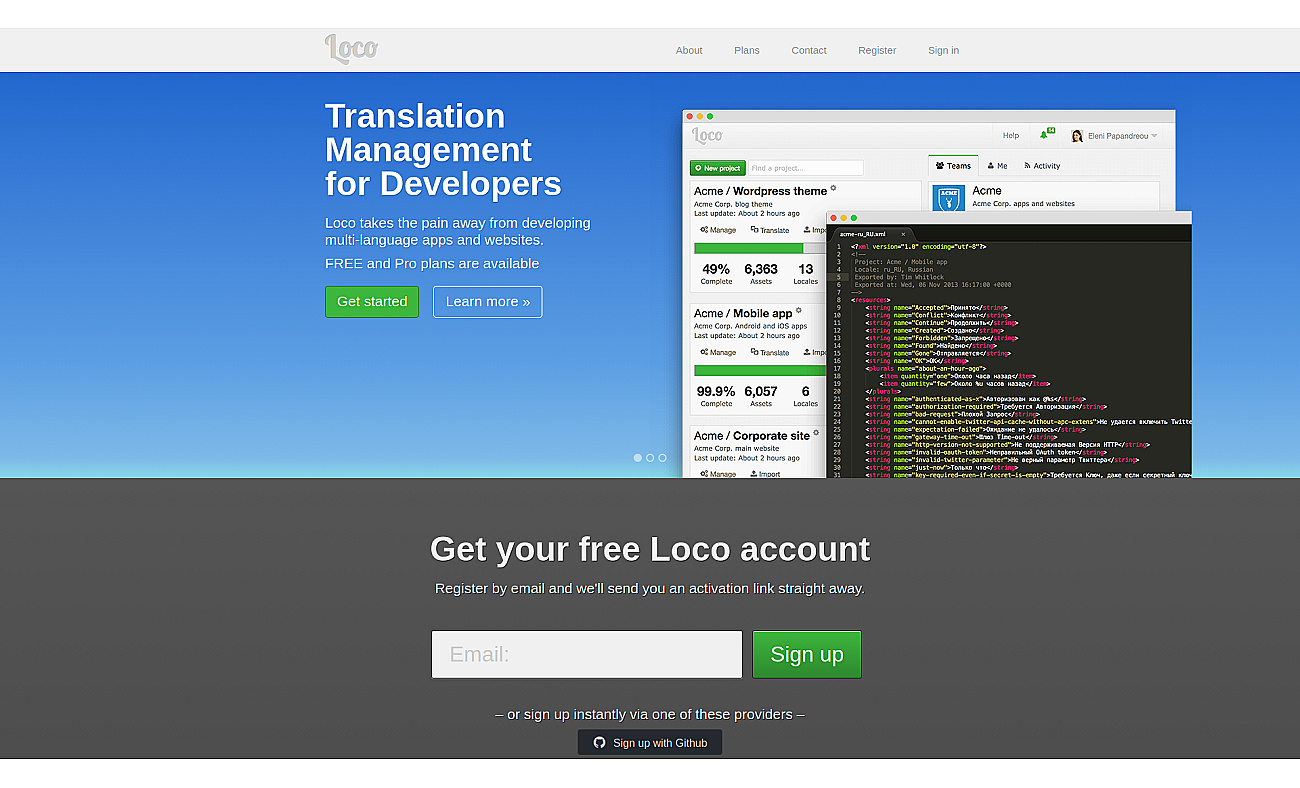Click Manage under Acme / Wordpress theme

(718, 230)
